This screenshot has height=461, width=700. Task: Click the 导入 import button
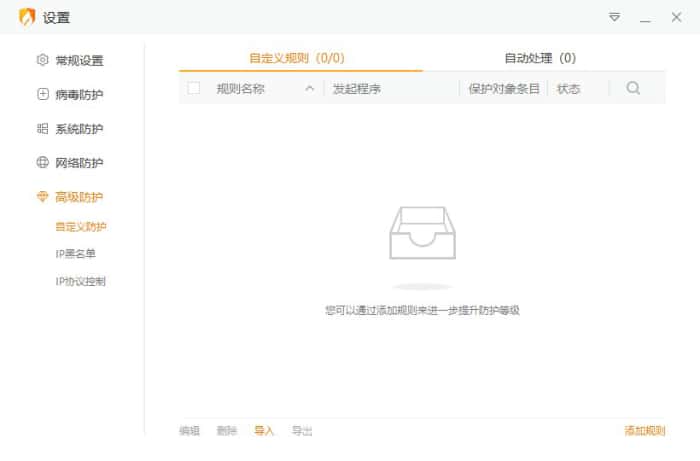(x=264, y=431)
